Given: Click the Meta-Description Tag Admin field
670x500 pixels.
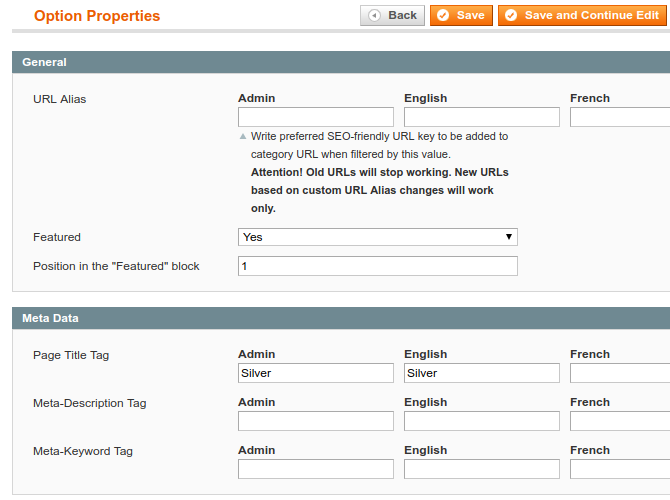Looking at the screenshot, I should 316,421.
